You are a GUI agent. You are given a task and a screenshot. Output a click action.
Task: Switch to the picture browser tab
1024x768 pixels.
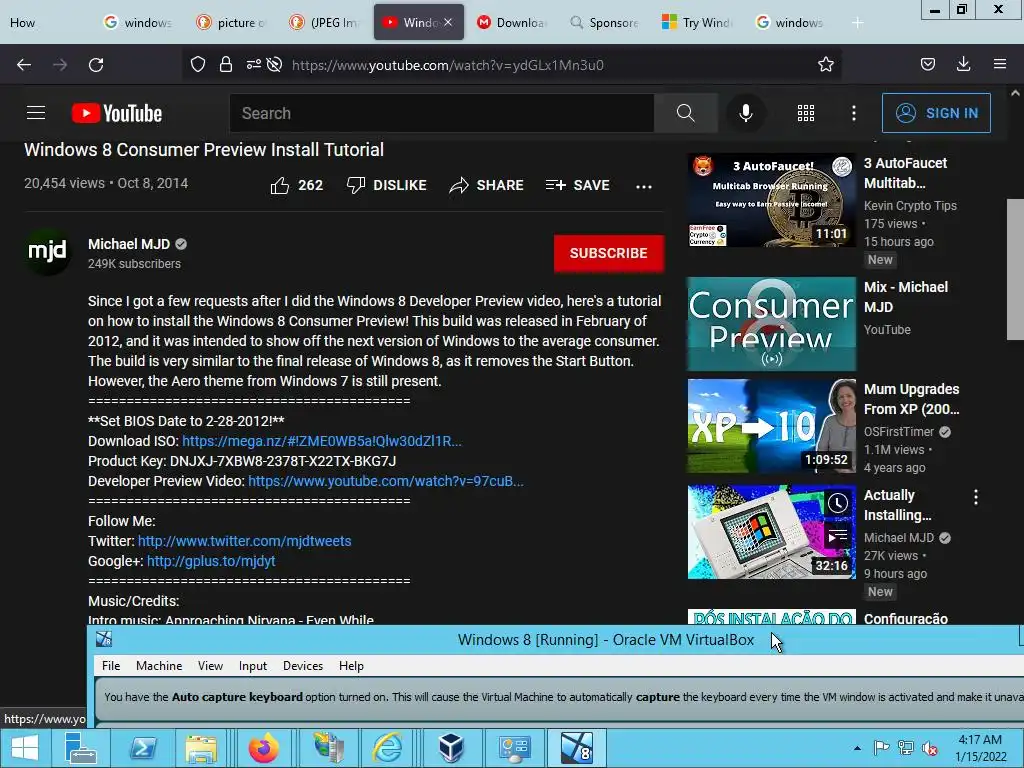click(232, 22)
